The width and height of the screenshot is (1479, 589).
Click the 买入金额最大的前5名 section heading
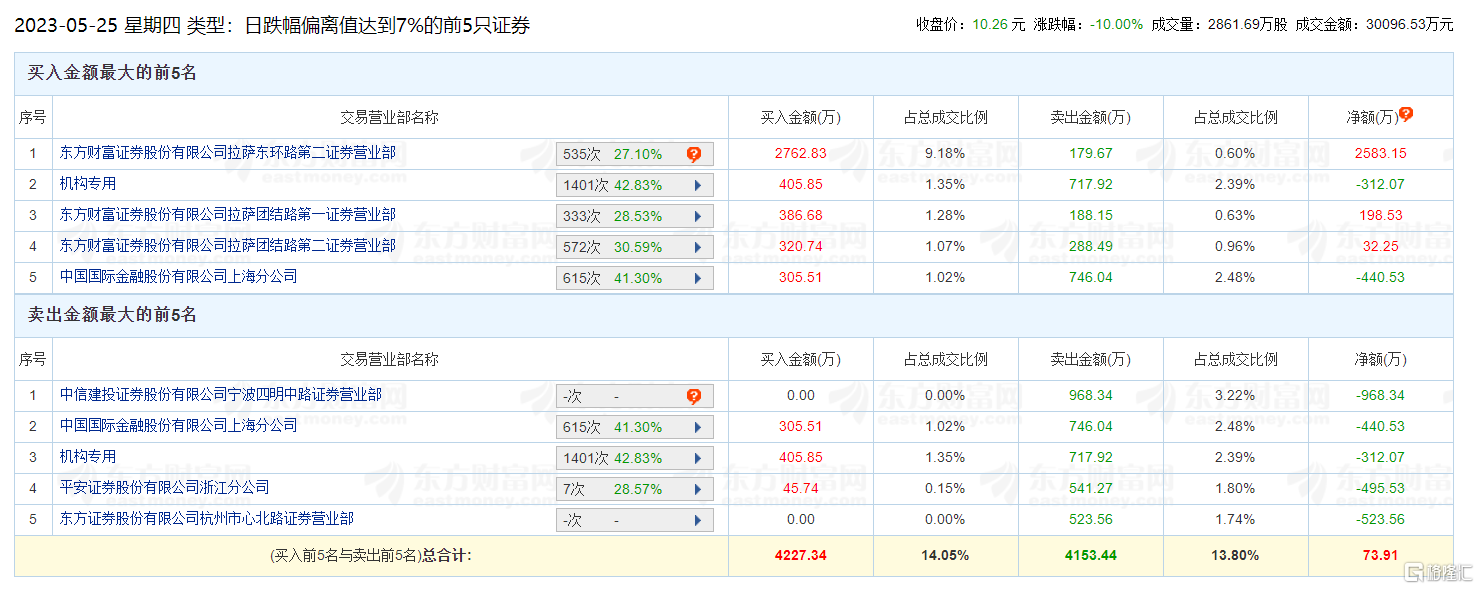click(x=112, y=74)
